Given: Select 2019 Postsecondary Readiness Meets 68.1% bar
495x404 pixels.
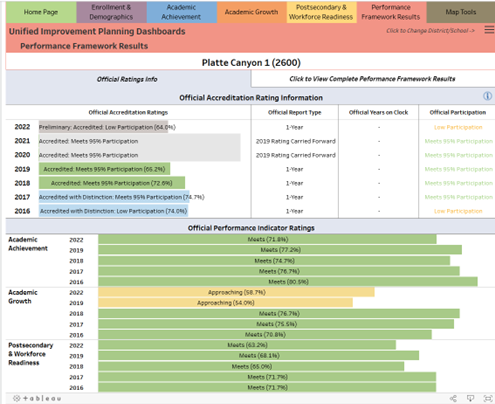Looking at the screenshot, I should click(259, 355).
